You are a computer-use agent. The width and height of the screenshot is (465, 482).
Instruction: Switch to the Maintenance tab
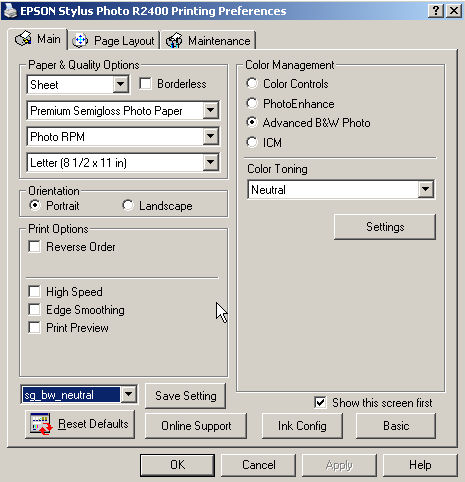[x=208, y=41]
